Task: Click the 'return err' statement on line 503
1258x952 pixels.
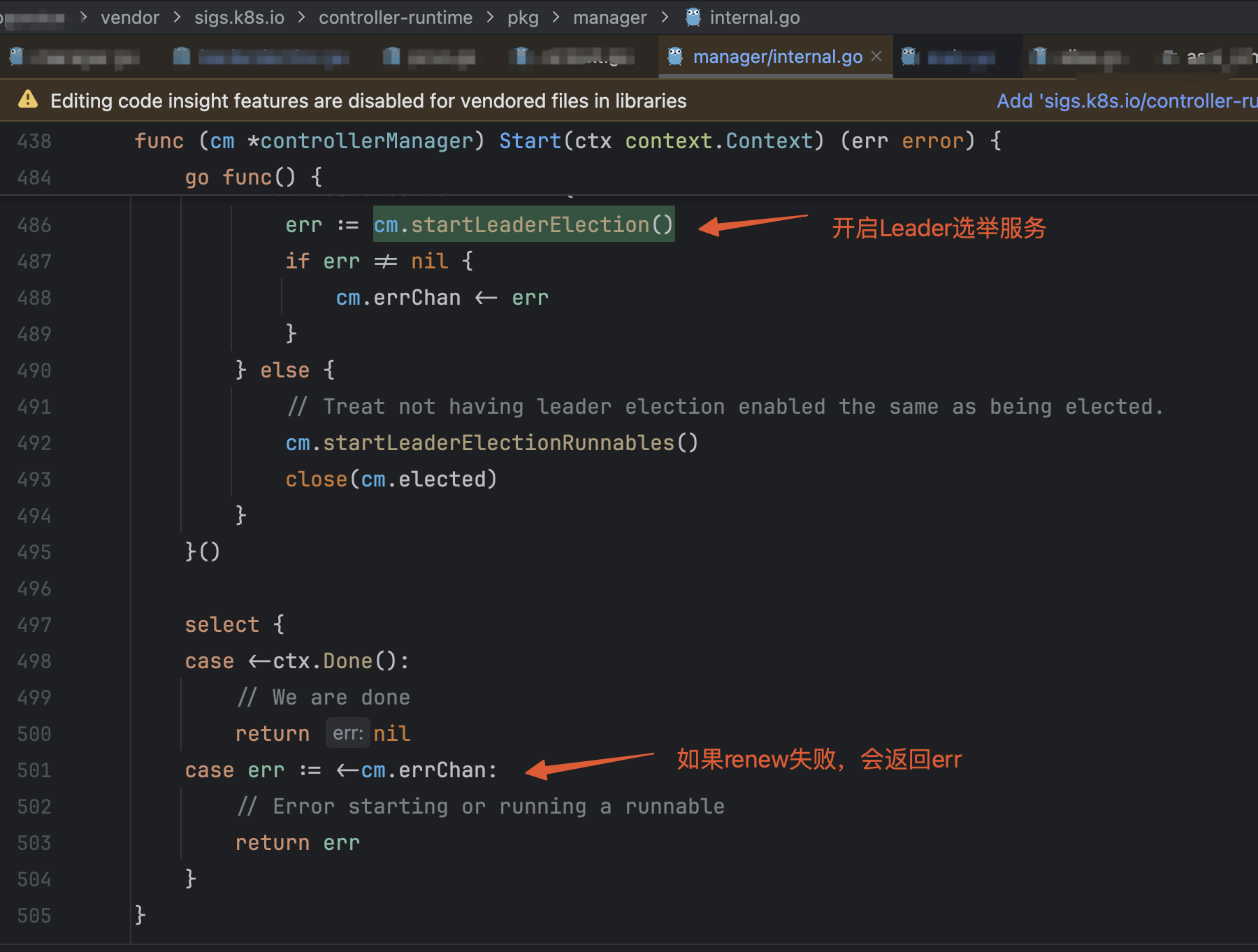Action: click(298, 843)
